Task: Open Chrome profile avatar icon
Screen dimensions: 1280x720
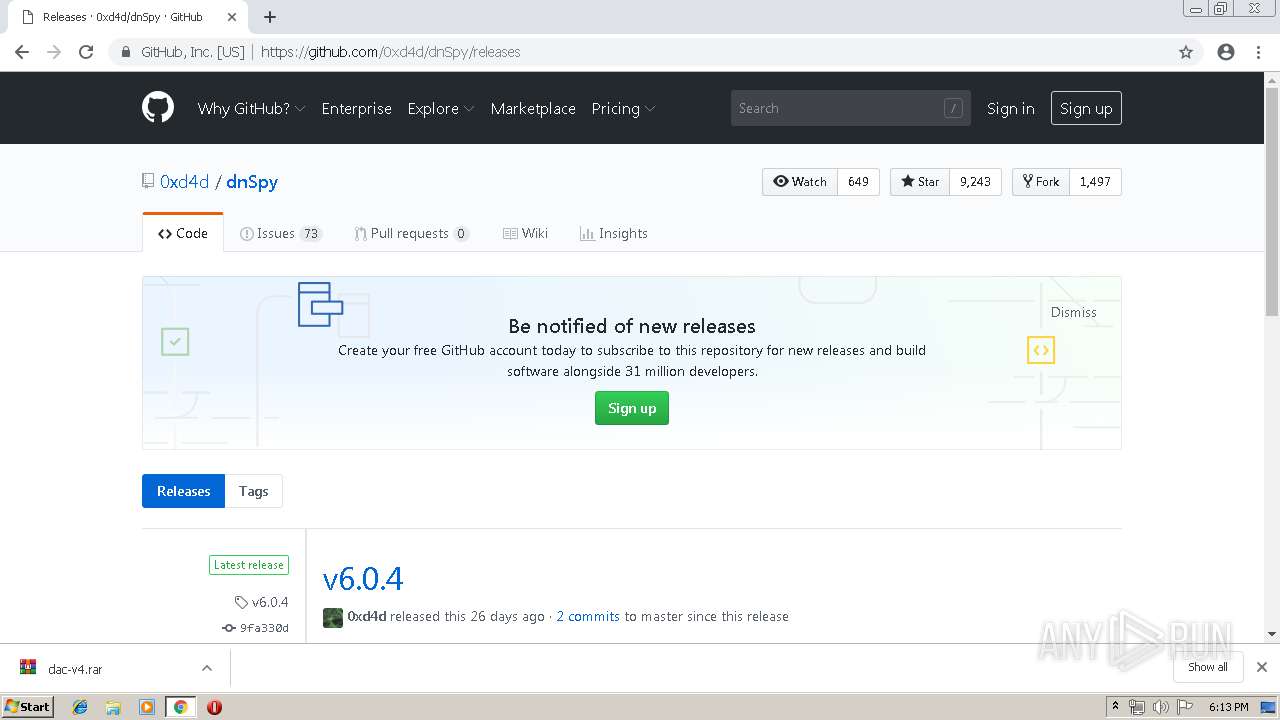Action: point(1226,52)
